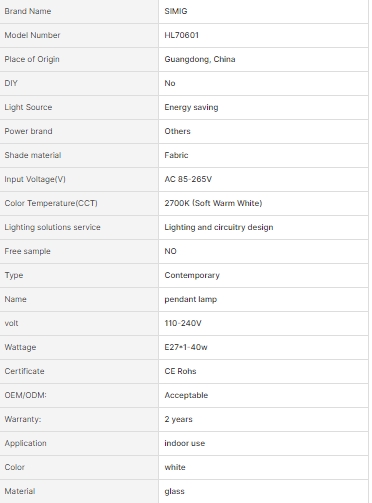Select the 2 years warranty value
Screen dimensions: 372x503
click(178, 419)
